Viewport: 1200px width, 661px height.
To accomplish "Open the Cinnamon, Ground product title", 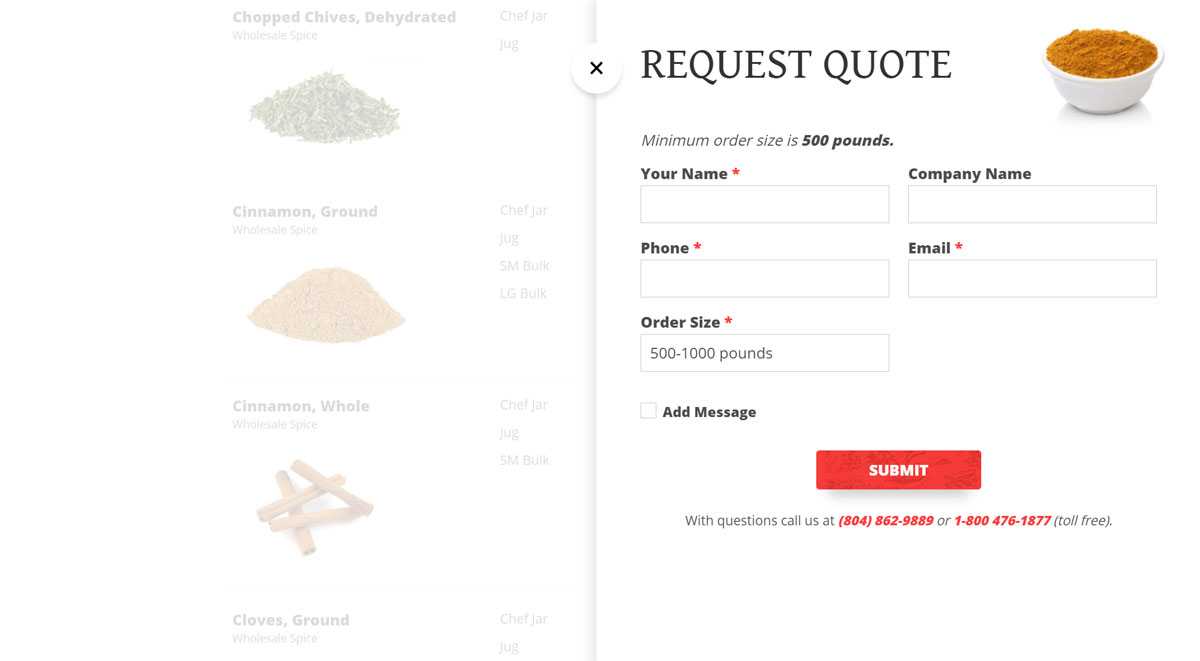I will [305, 211].
